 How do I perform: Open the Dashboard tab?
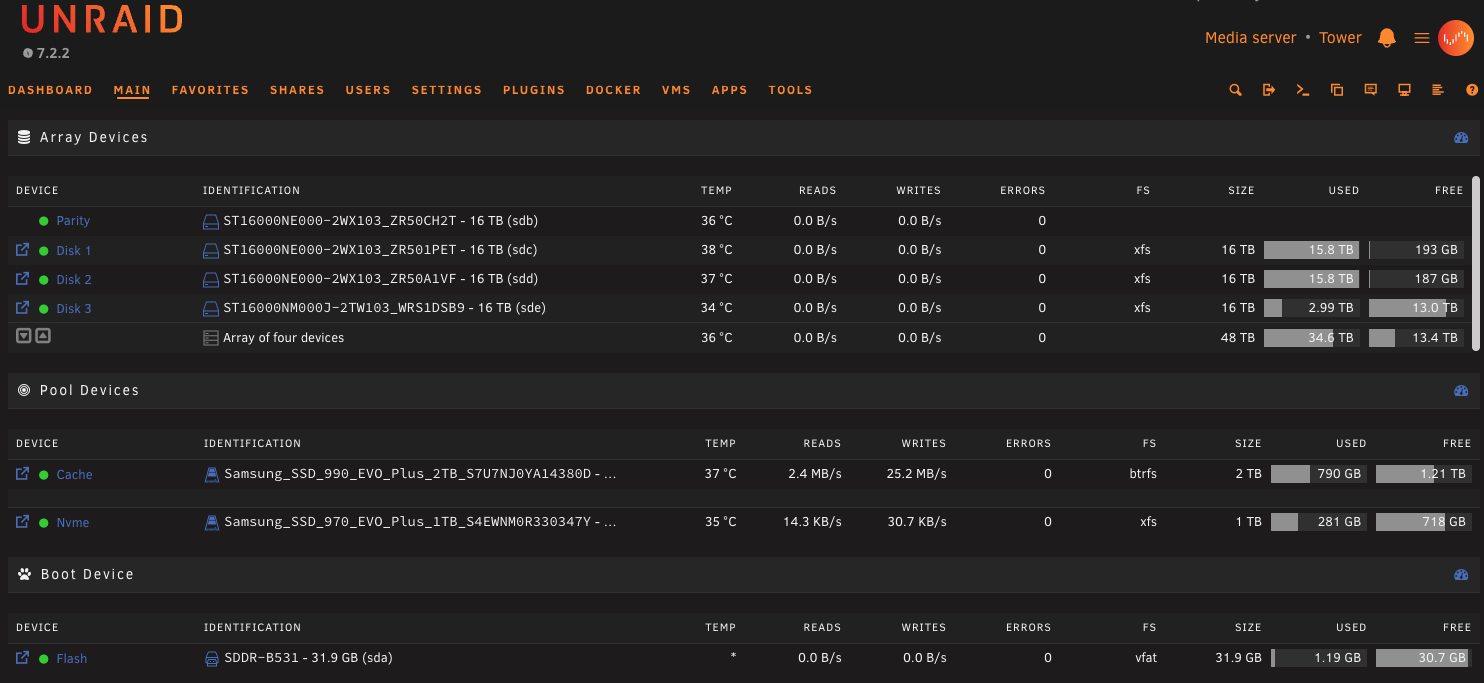pos(50,90)
